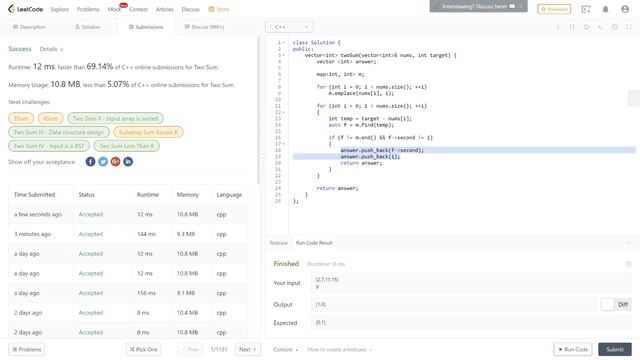Expand the Details dropdown
The width and height of the screenshot is (640, 360).
tap(51, 49)
